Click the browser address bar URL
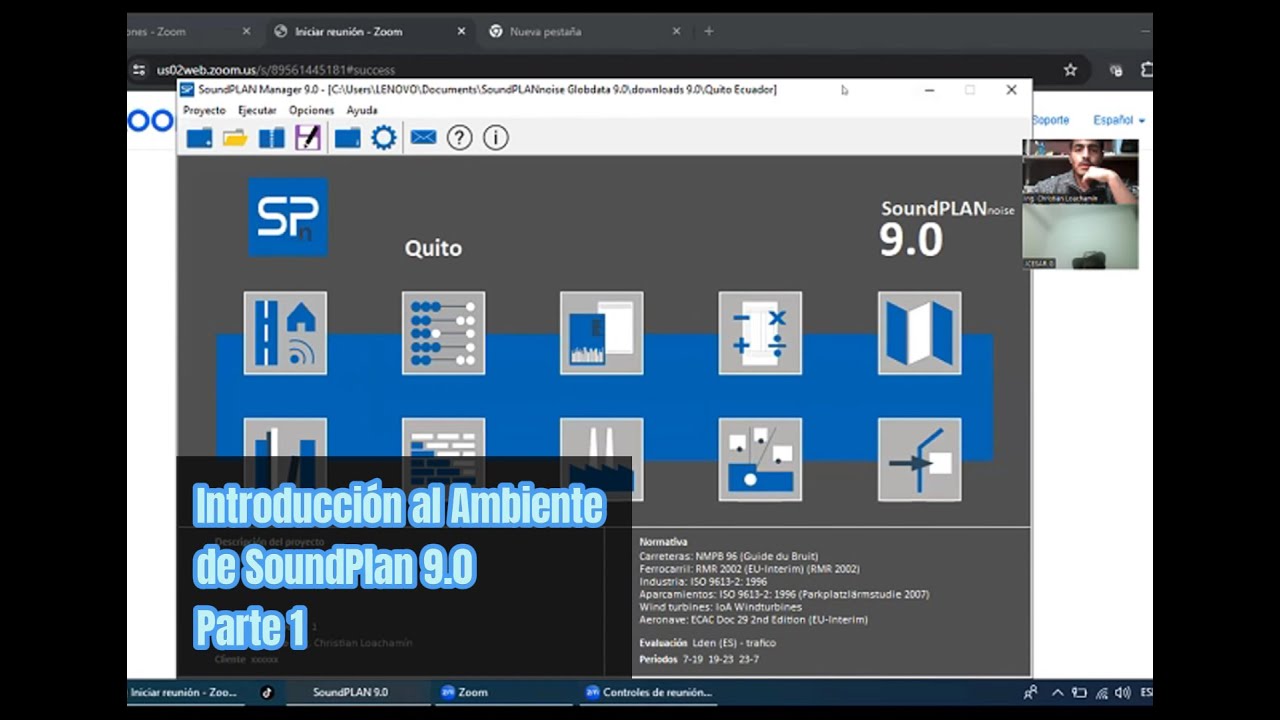 click(x=276, y=70)
